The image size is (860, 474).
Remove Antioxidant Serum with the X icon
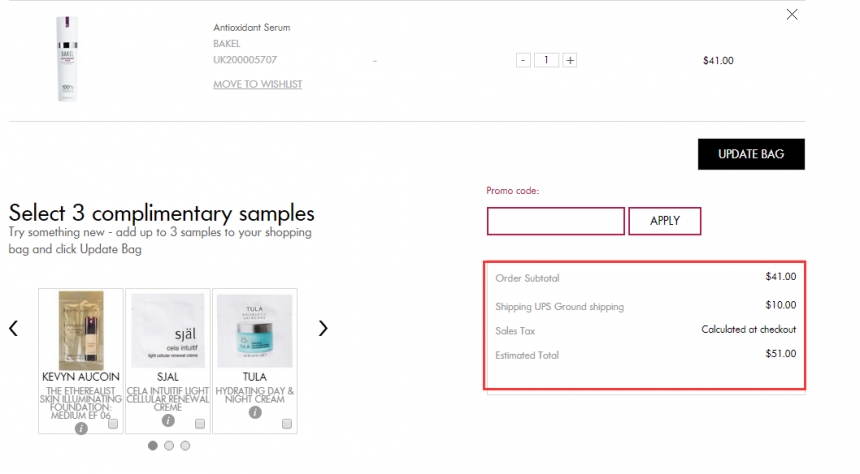(x=791, y=15)
